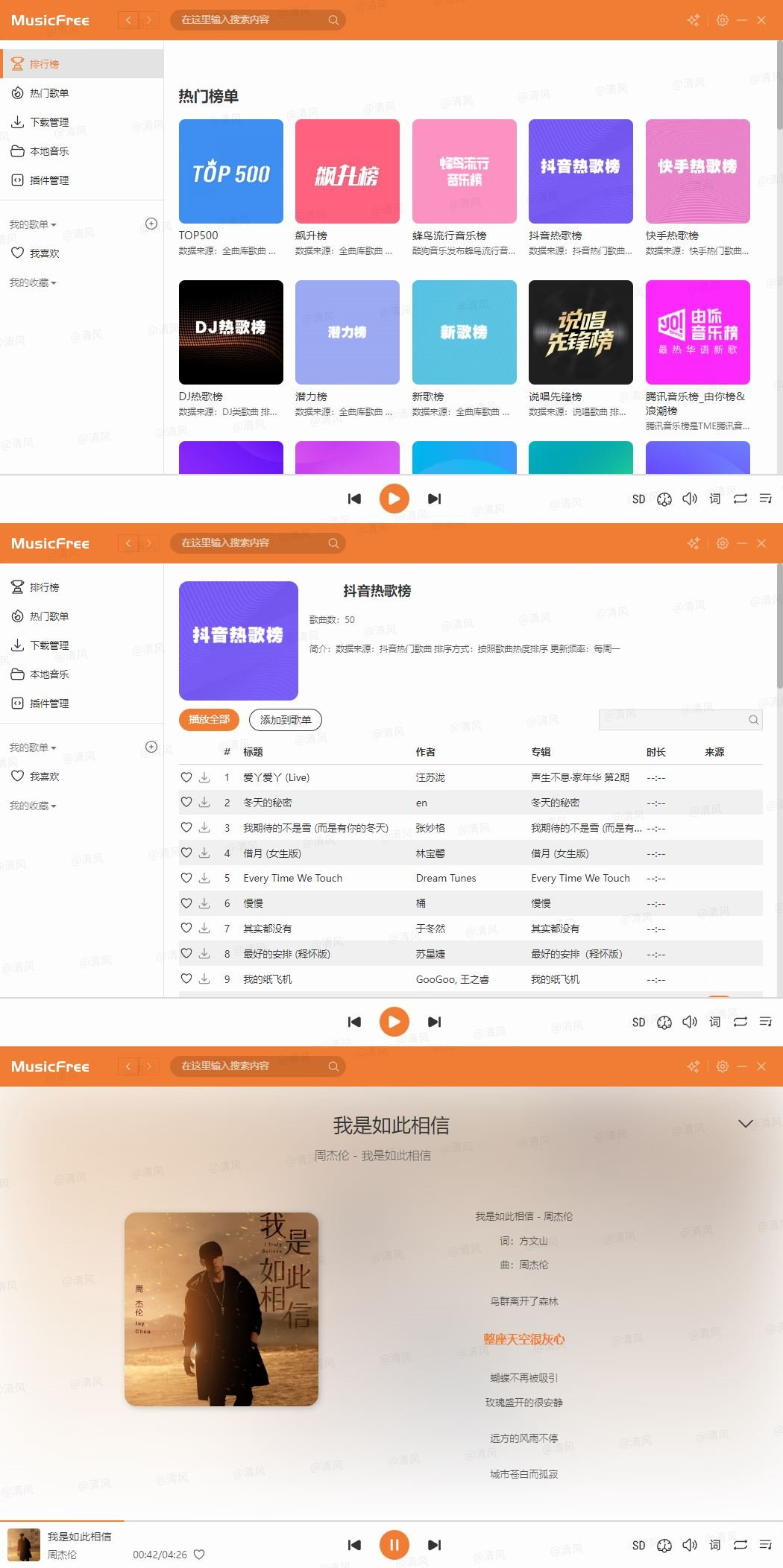This screenshot has width=783, height=1568.
Task: Open the 快手热歌榜 chart cover
Action: (x=697, y=171)
